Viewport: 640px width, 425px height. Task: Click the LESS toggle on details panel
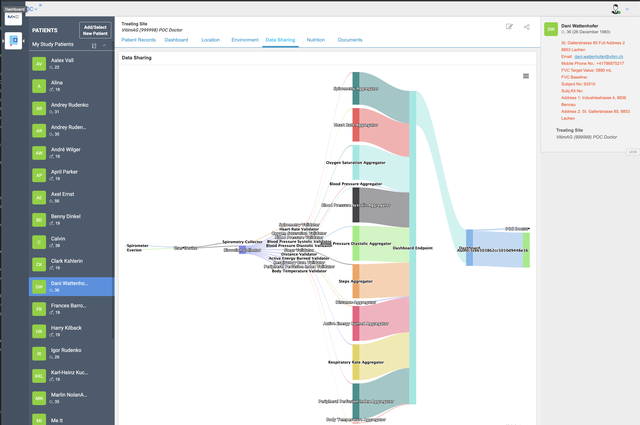[x=633, y=152]
